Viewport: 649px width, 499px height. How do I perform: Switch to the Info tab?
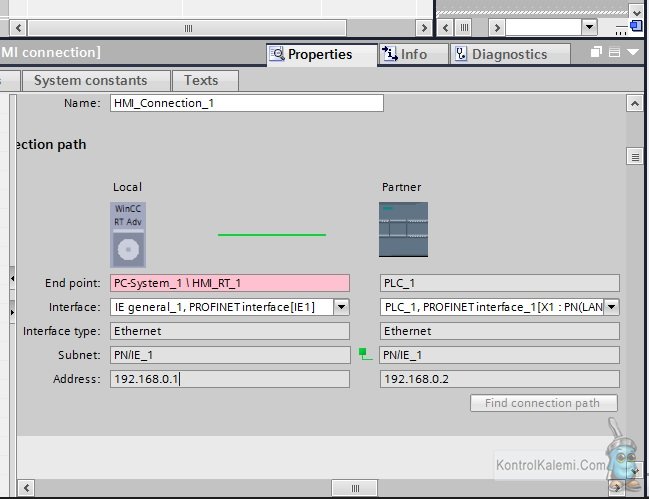point(413,55)
